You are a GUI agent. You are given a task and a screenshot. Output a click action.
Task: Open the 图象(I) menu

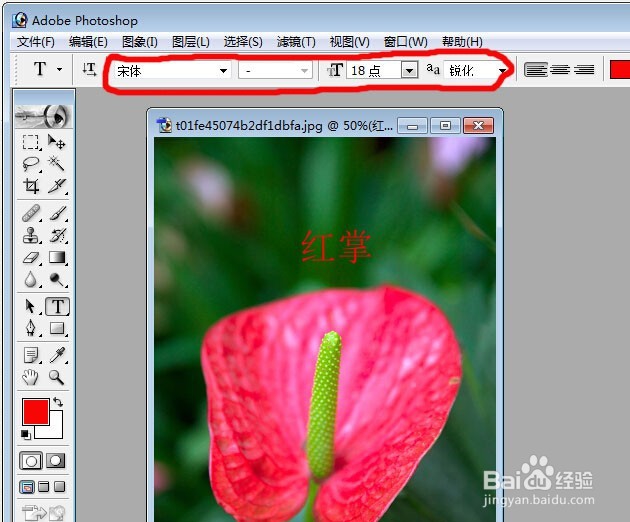[140, 41]
